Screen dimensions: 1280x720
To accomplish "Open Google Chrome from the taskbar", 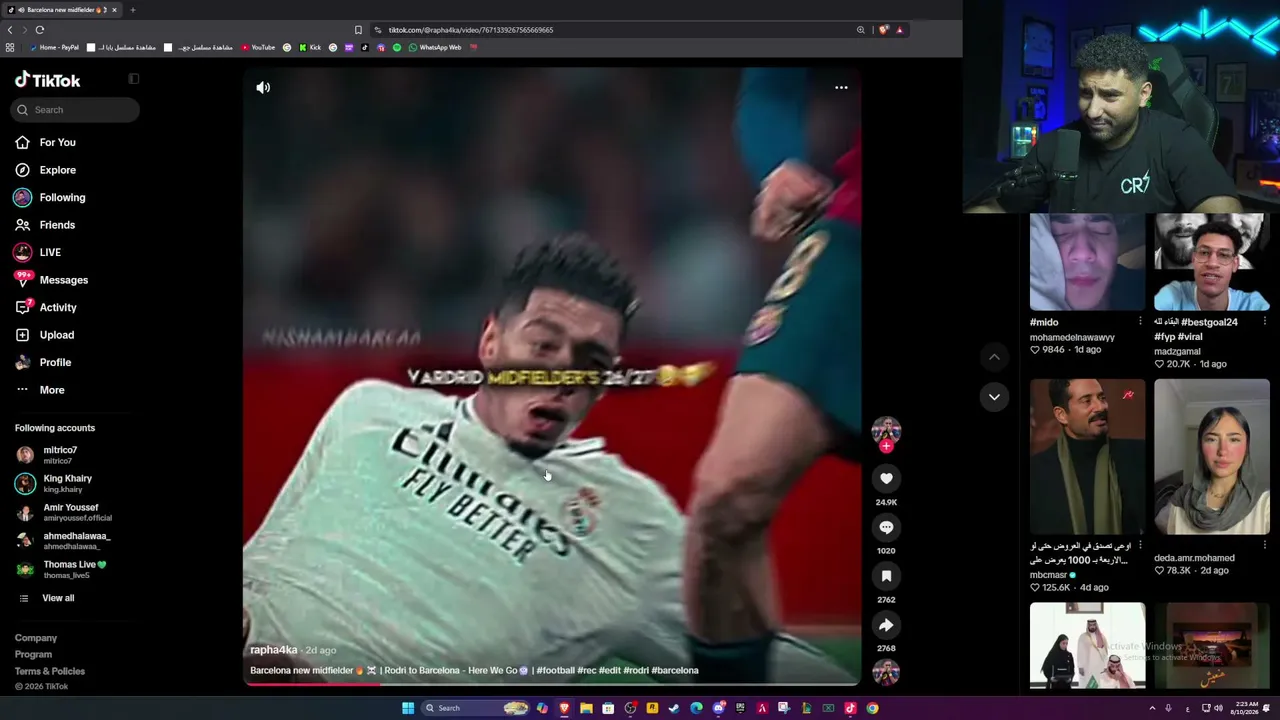I will (872, 708).
